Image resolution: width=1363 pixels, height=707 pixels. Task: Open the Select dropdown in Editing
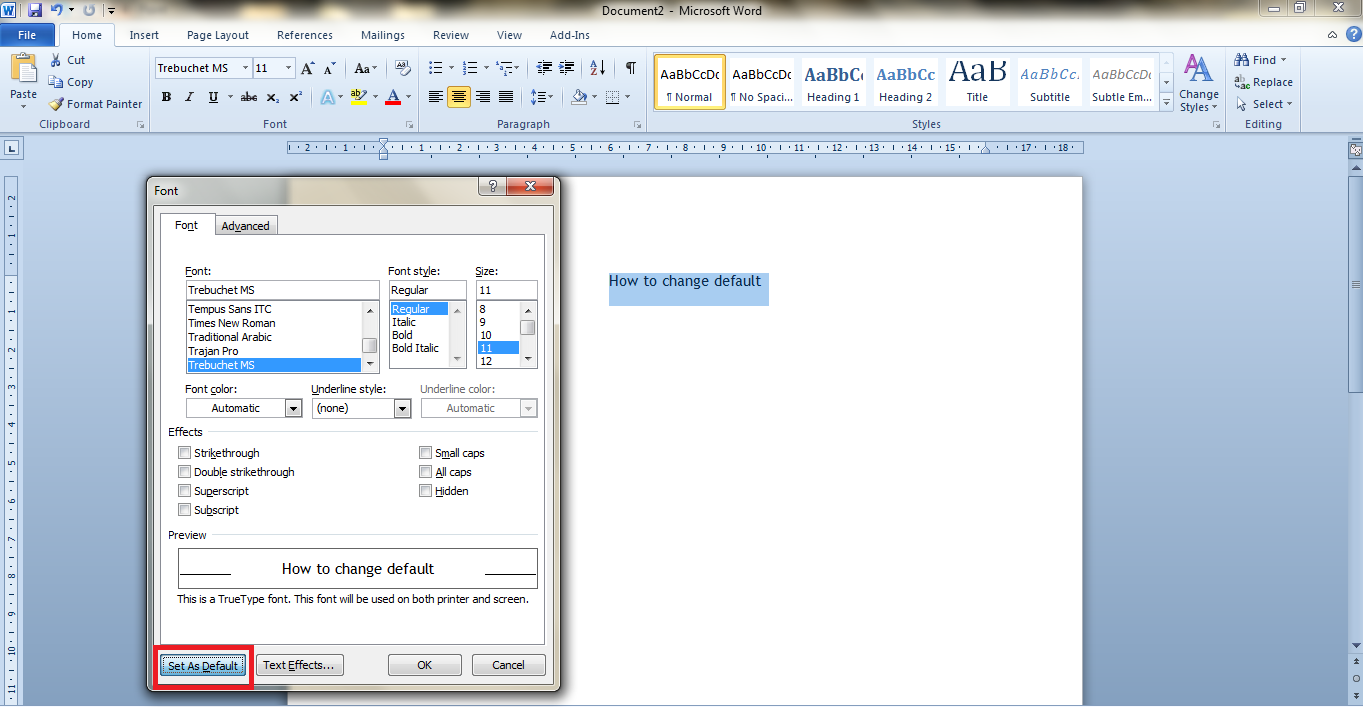1264,104
